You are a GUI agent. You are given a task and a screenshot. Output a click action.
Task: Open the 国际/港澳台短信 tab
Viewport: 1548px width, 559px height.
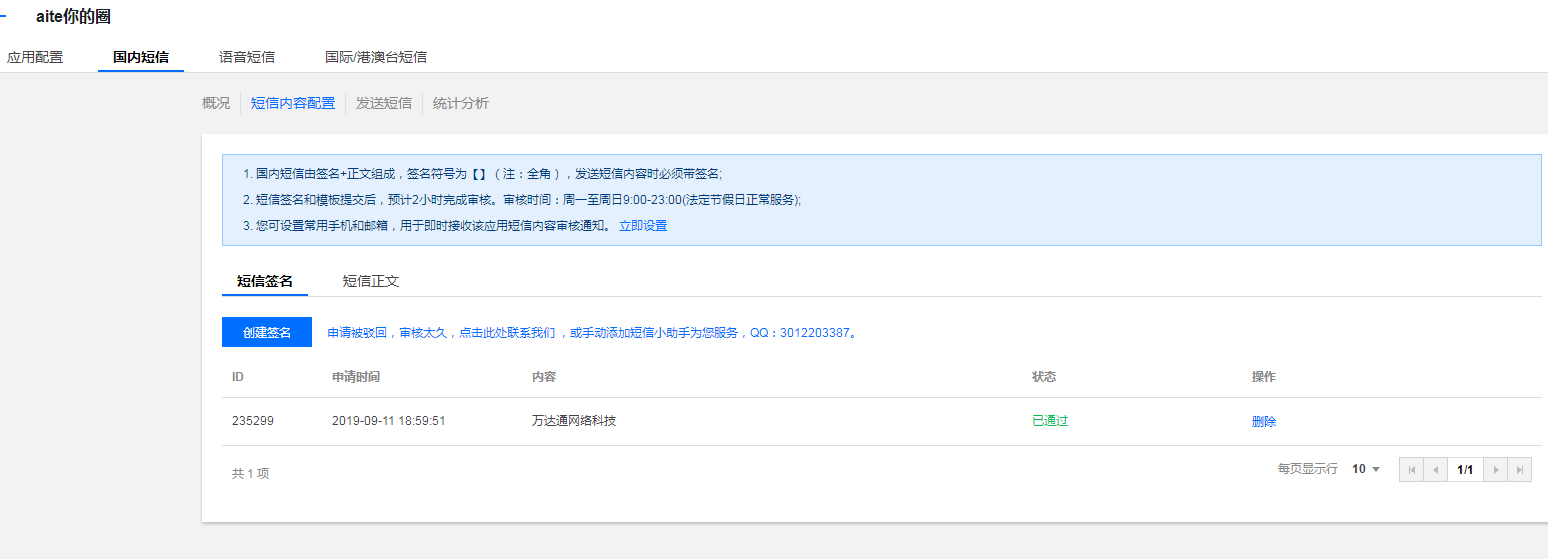(x=376, y=57)
